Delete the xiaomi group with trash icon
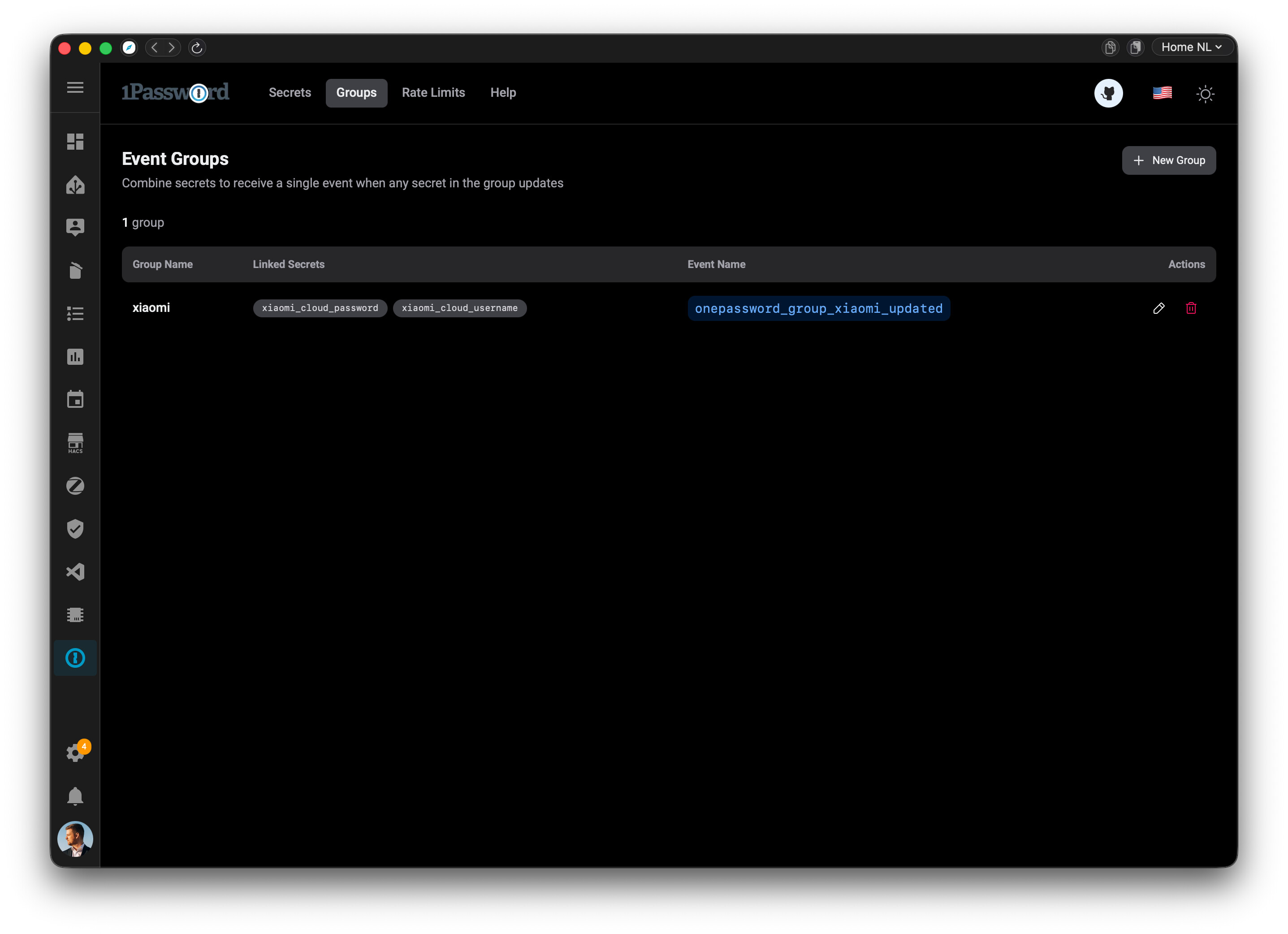This screenshot has width=1288, height=934. point(1191,308)
